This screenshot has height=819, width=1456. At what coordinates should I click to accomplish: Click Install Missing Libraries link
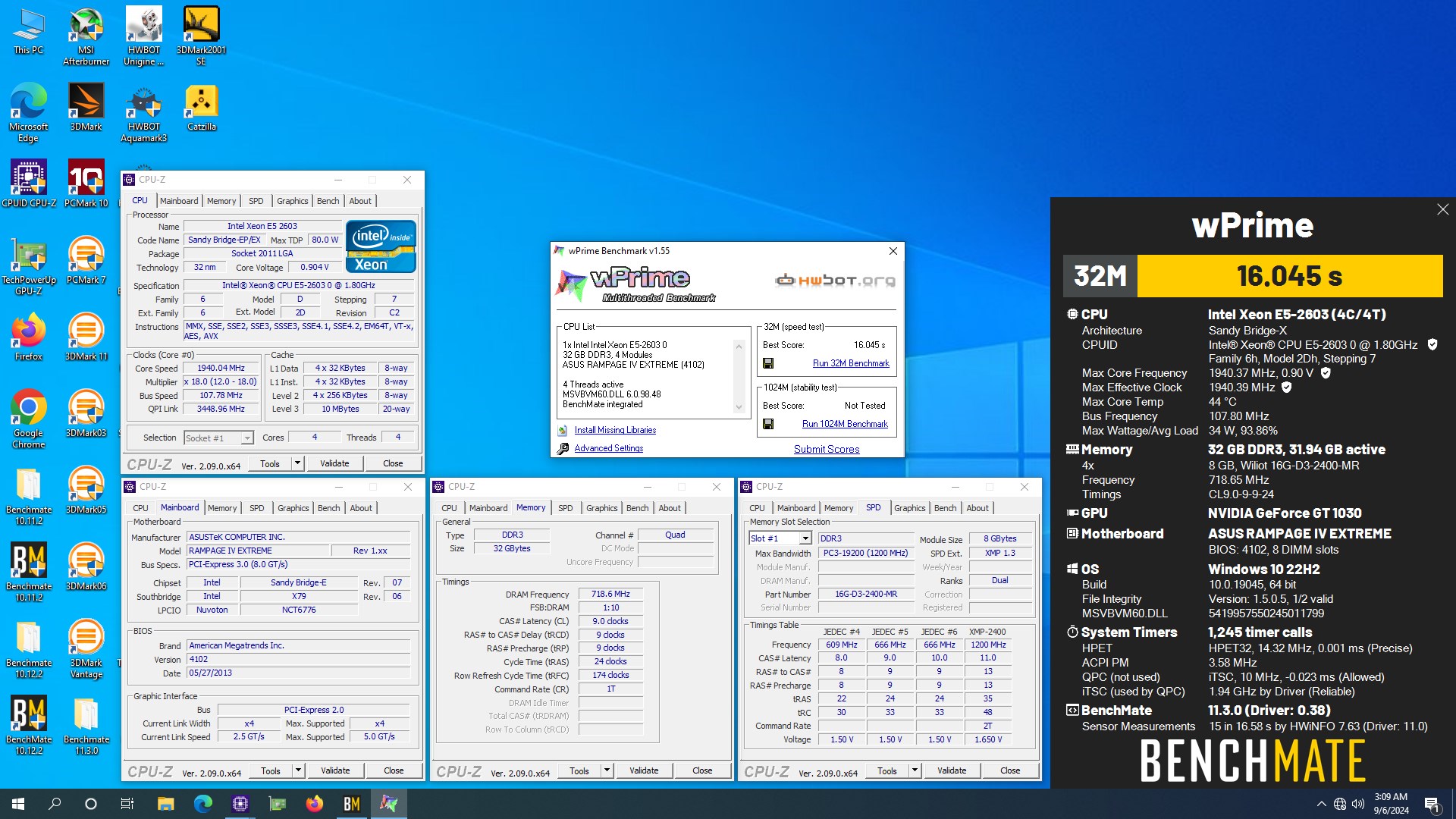point(615,430)
